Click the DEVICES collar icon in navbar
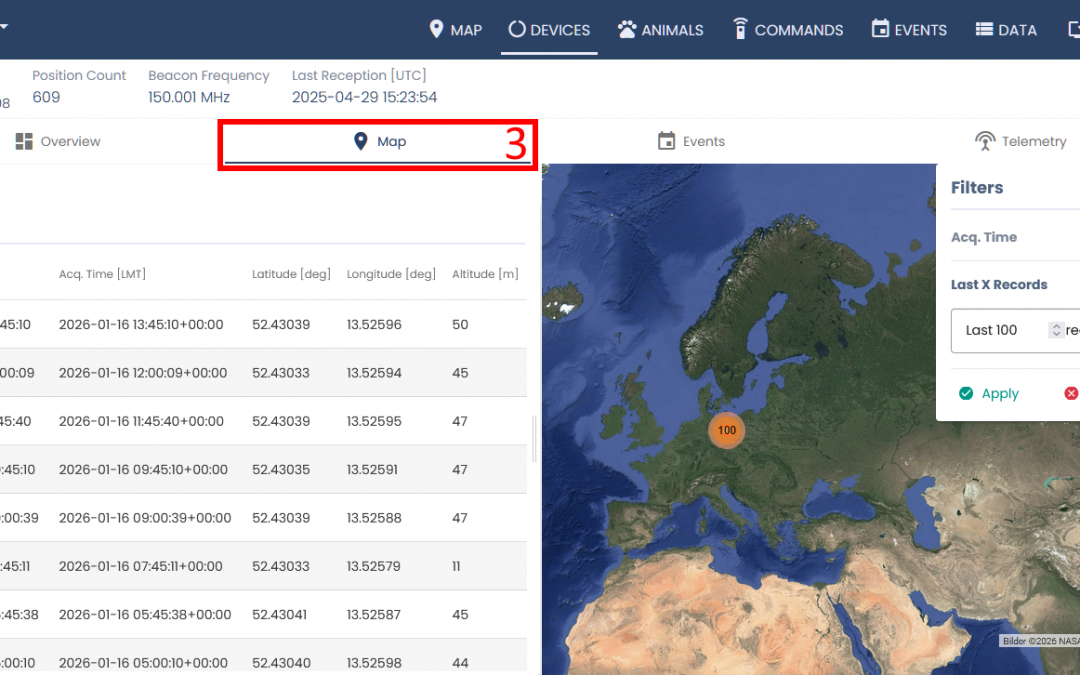 click(517, 29)
